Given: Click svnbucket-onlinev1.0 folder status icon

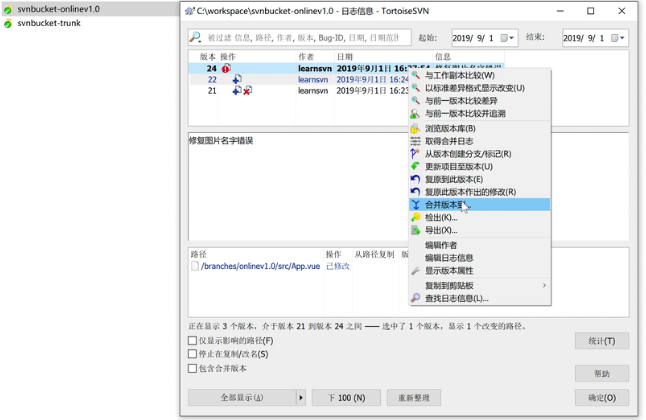Looking at the screenshot, I should click(8, 9).
